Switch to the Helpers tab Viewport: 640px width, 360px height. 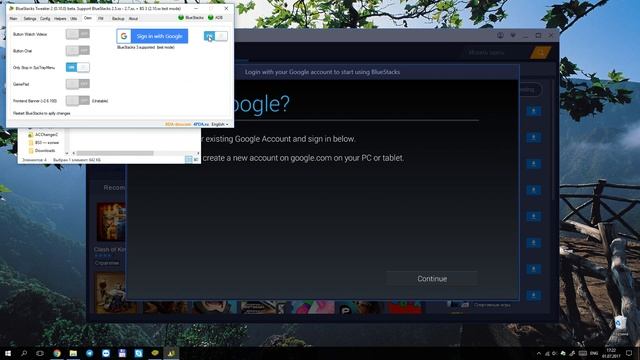coord(60,18)
